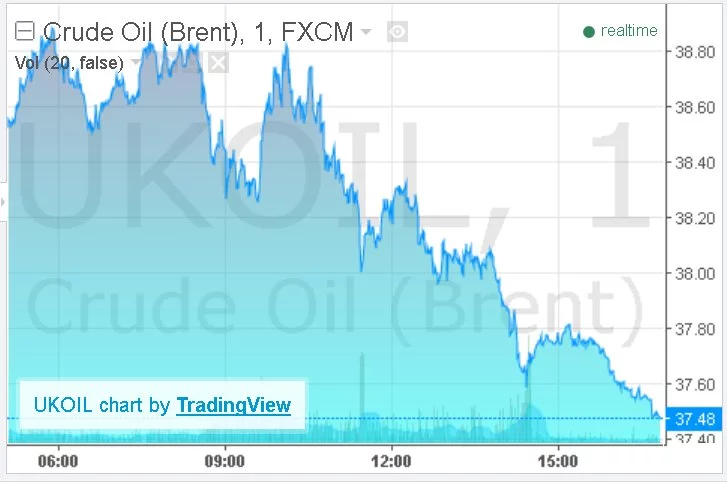Click the 12:00 time axis marker
Image resolution: width=727 pixels, height=486 pixels.
pos(391,461)
